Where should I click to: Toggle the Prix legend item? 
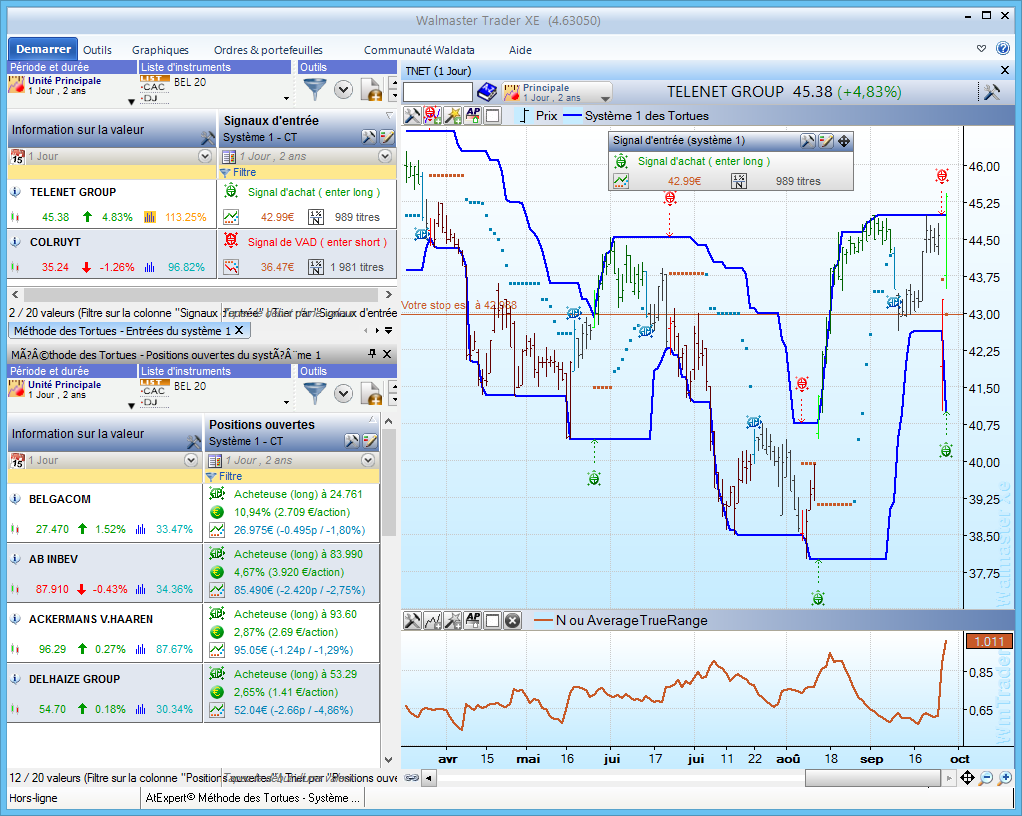click(538, 116)
